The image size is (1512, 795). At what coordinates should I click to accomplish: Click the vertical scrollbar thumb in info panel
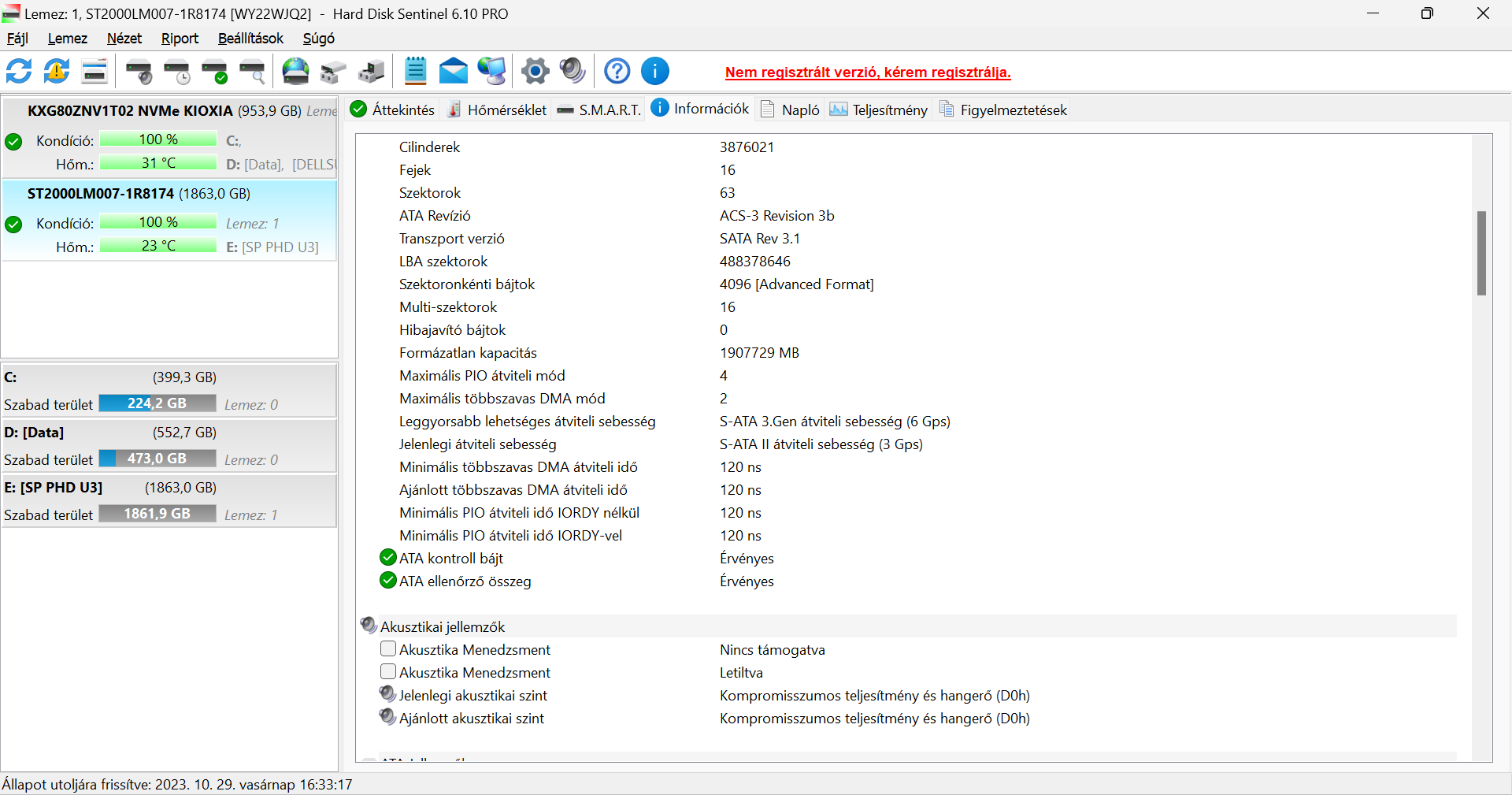click(x=1481, y=253)
